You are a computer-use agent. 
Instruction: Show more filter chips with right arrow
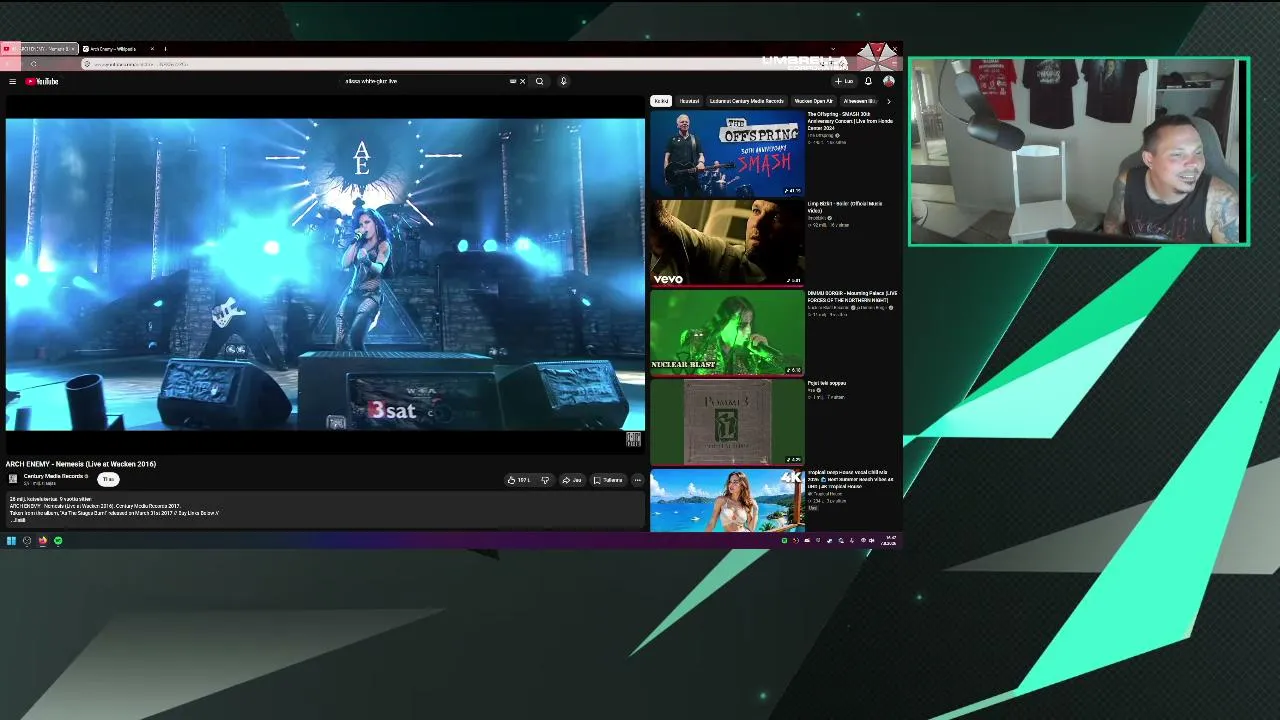888,101
